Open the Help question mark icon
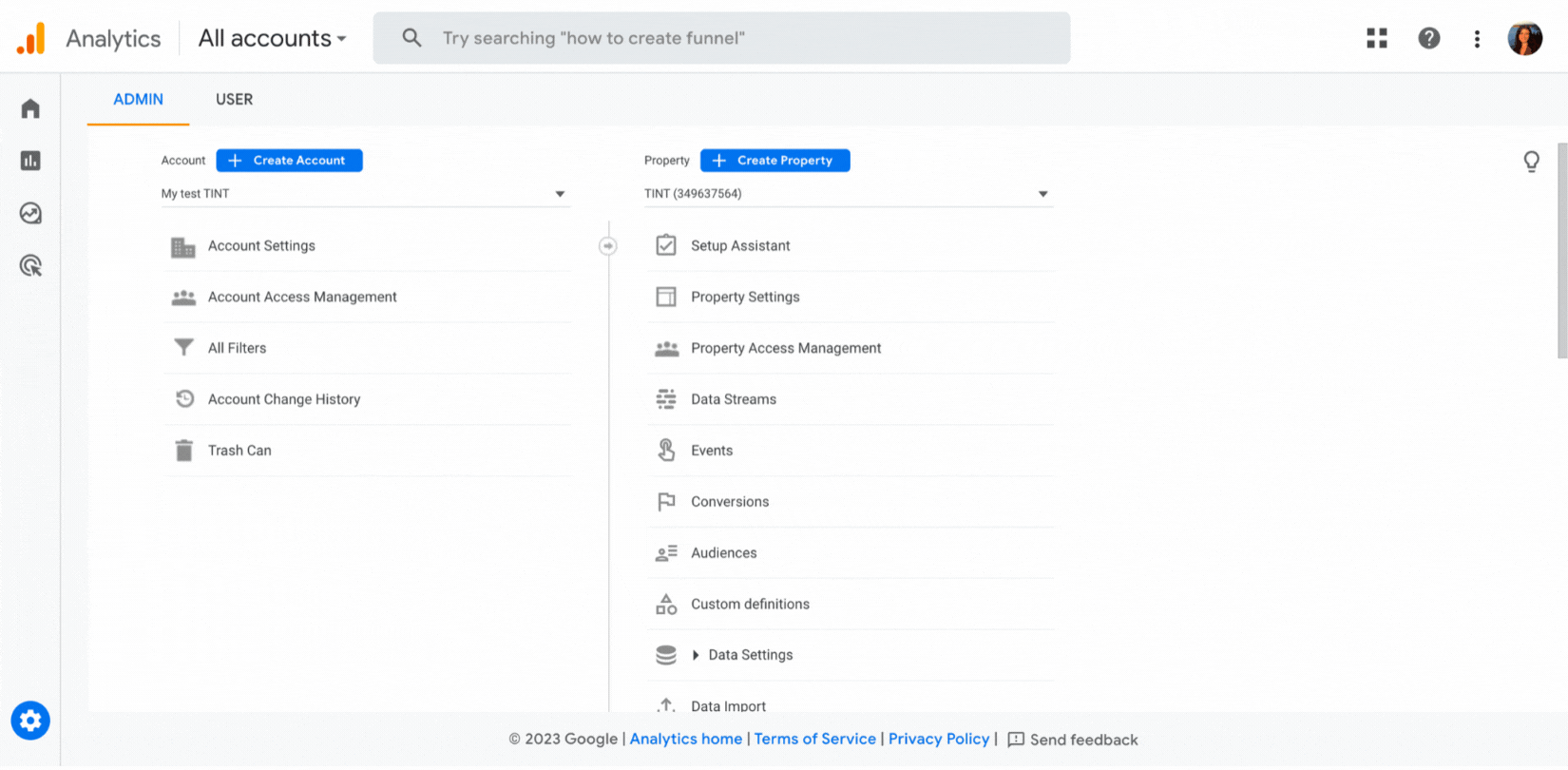 pos(1429,38)
